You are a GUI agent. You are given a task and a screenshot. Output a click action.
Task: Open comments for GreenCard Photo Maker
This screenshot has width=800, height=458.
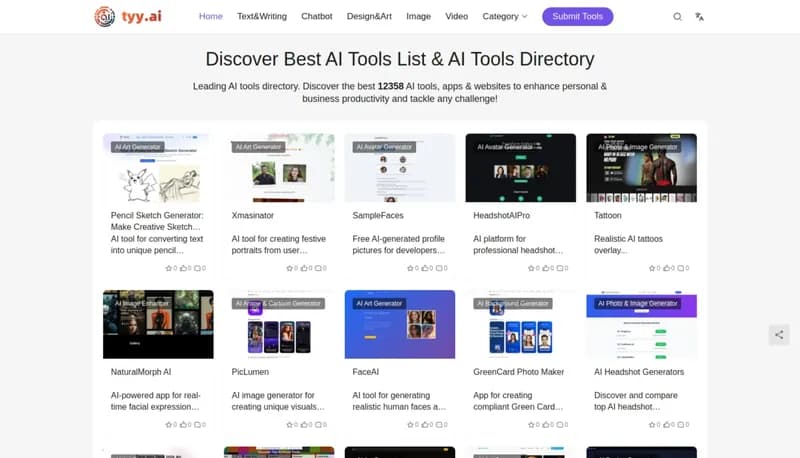[560, 425]
